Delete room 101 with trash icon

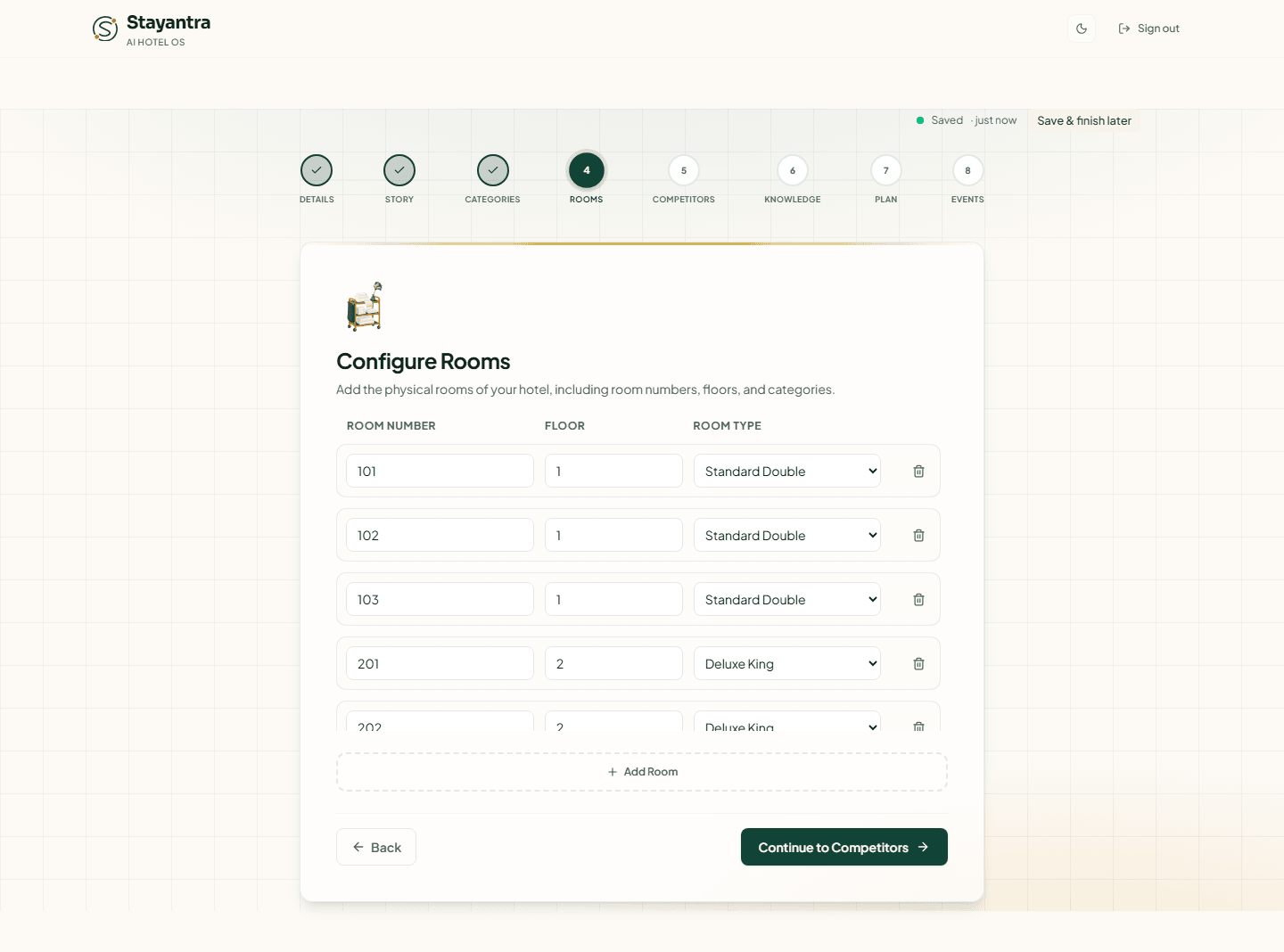point(918,471)
